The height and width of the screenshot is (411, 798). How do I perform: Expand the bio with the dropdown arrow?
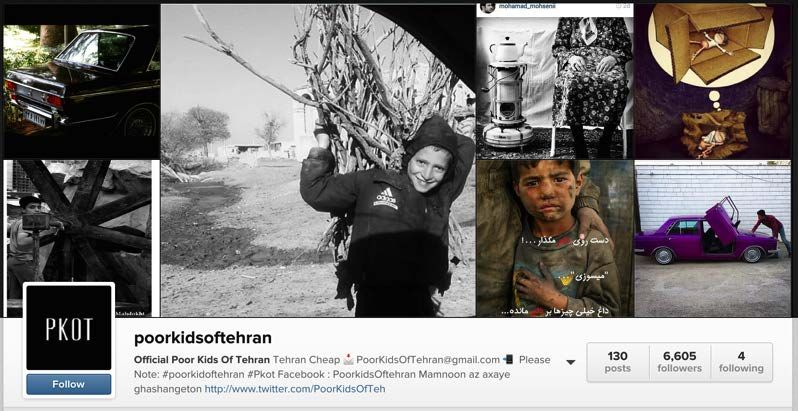click(571, 362)
